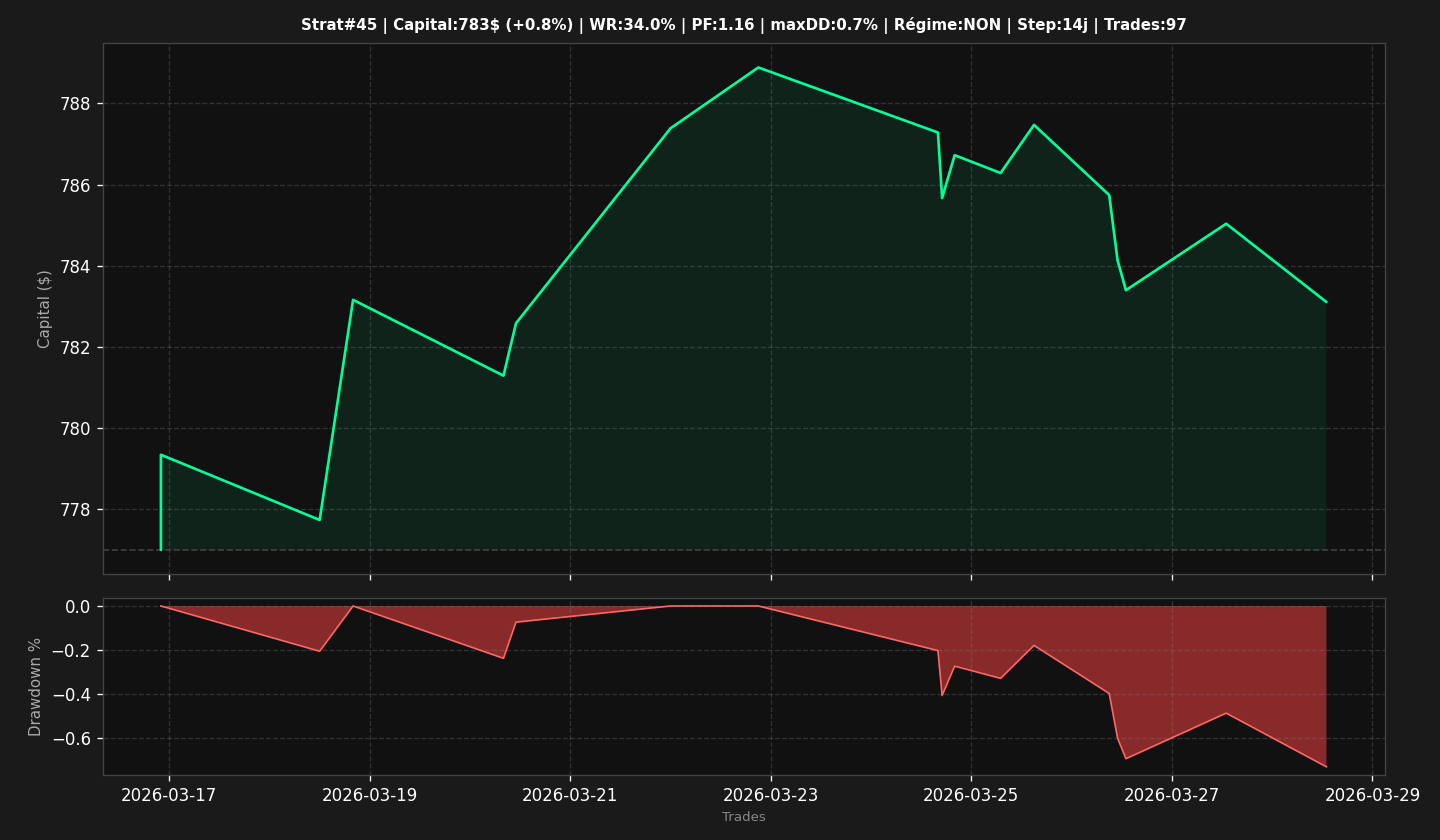The width and height of the screenshot is (1440, 840).
Task: Select the 784 capital axis tick
Action: [x=76, y=267]
